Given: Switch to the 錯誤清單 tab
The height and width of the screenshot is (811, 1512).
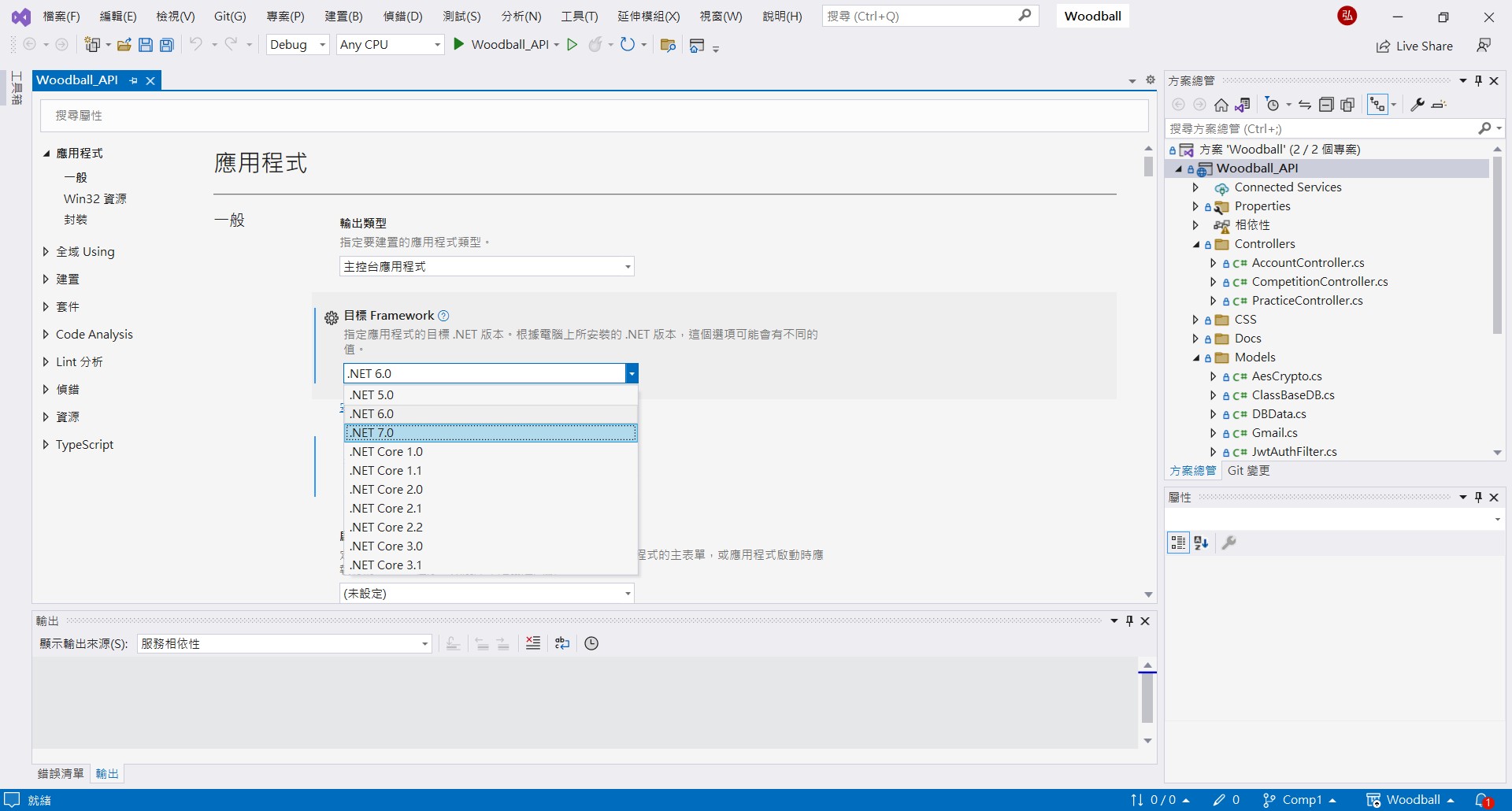Looking at the screenshot, I should 61,774.
